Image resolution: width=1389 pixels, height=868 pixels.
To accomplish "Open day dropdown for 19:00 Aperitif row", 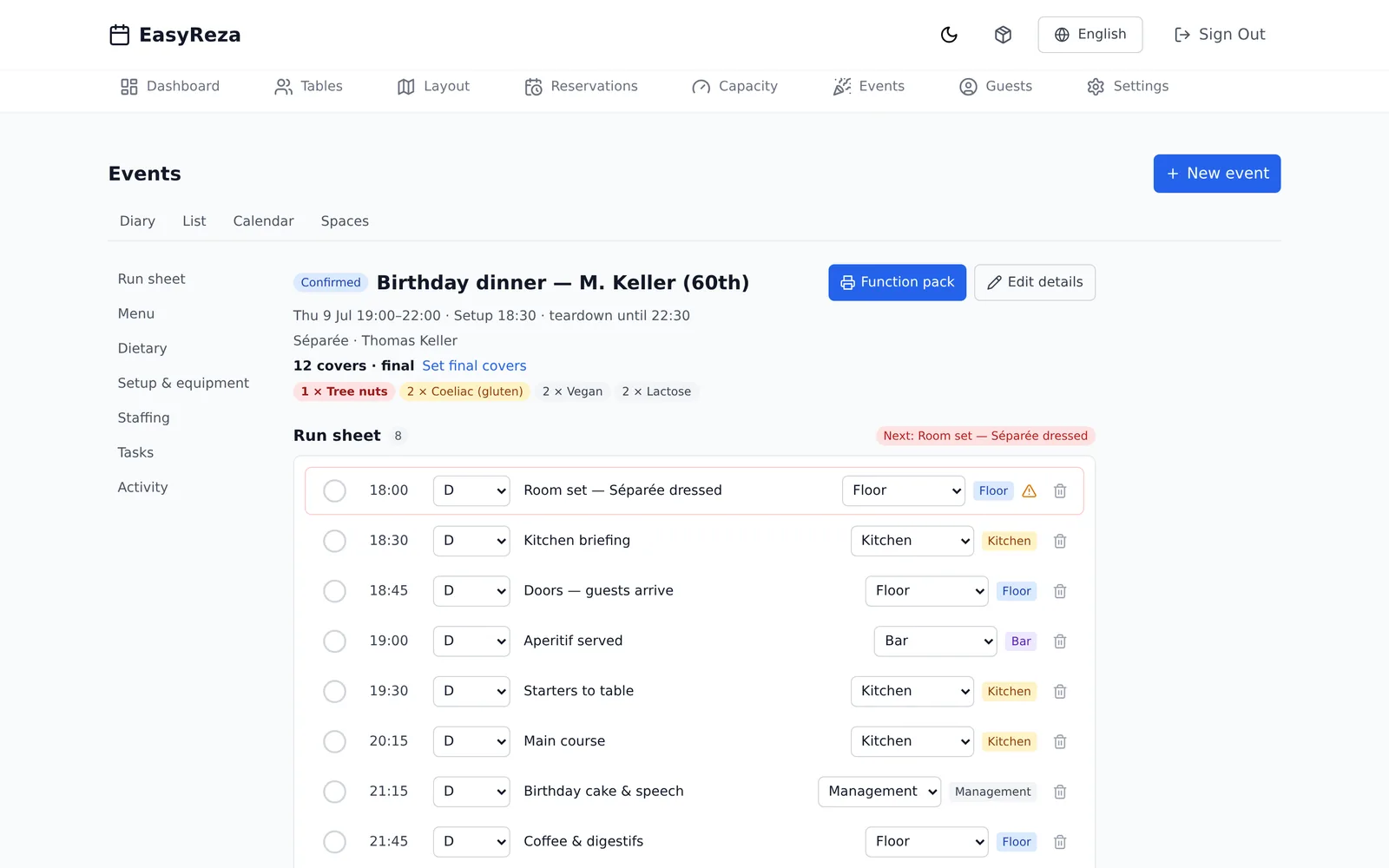I will [x=471, y=642].
